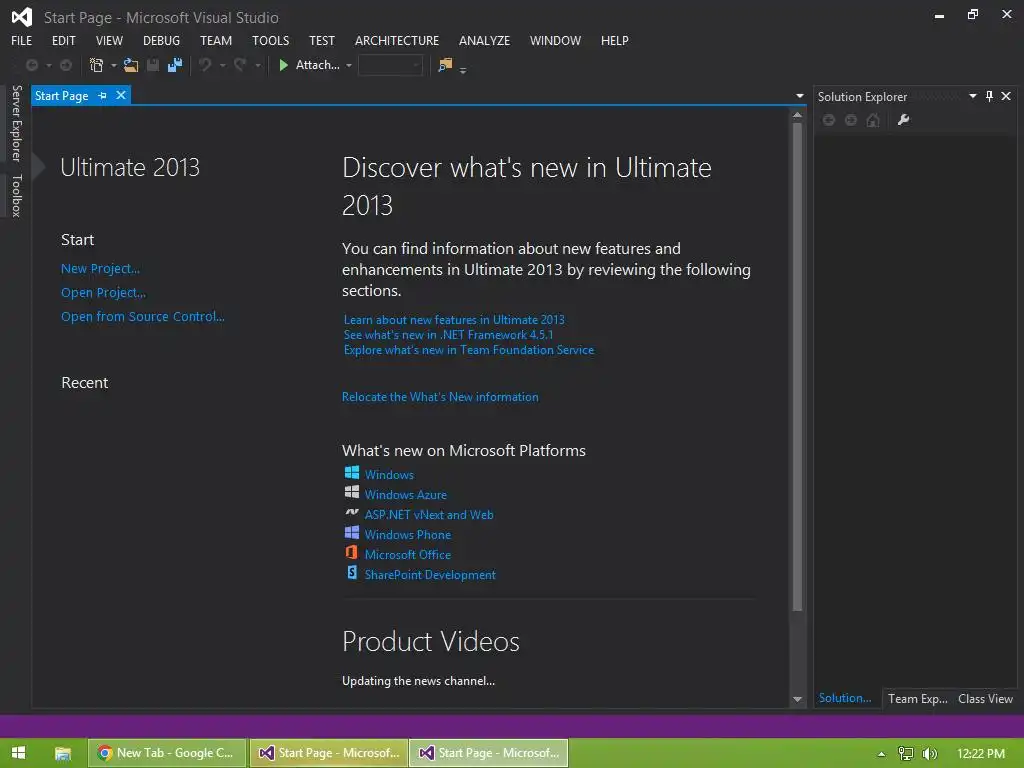Click See what's new in .NET Framework 4.5.1
The image size is (1024, 768).
pos(448,334)
